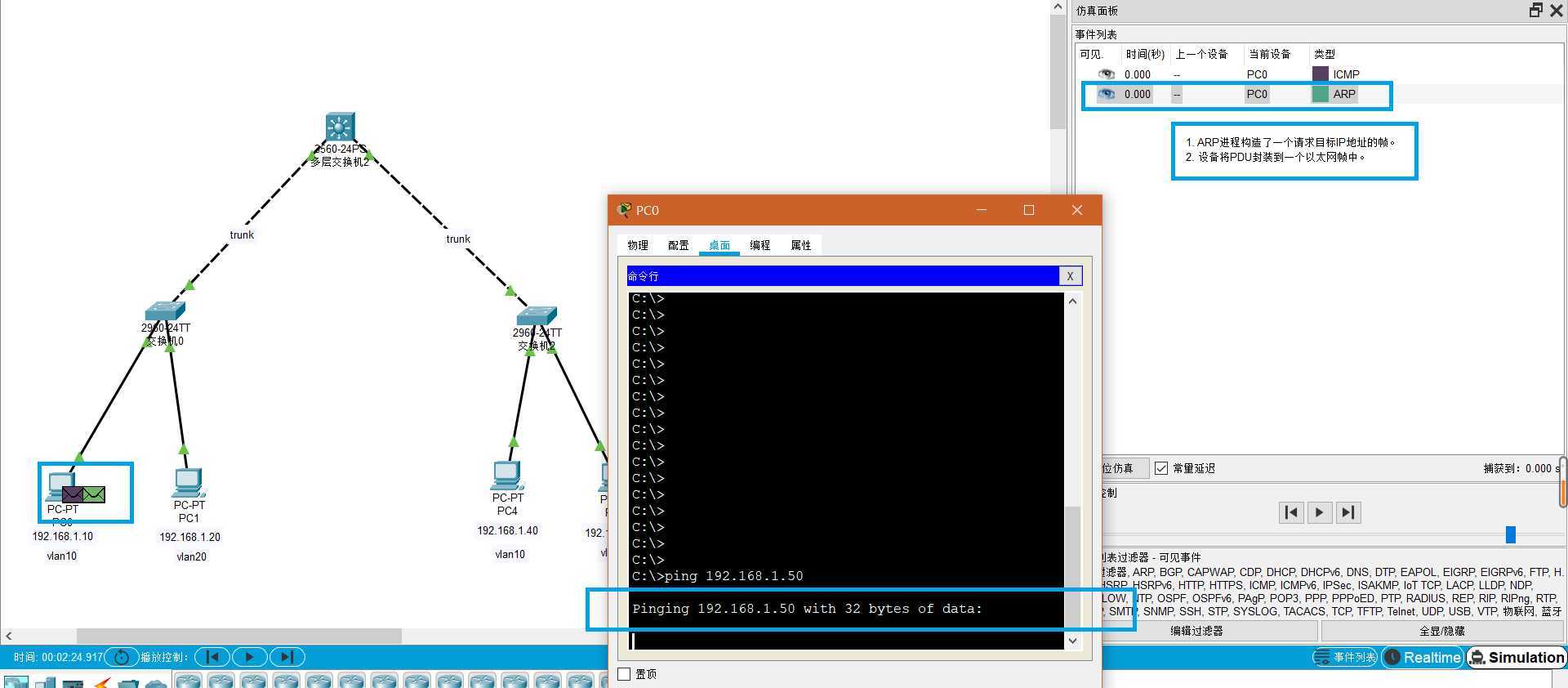This screenshot has width=1568, height=688.
Task: Choose the multiuser cloud category icon
Action: tap(155, 682)
